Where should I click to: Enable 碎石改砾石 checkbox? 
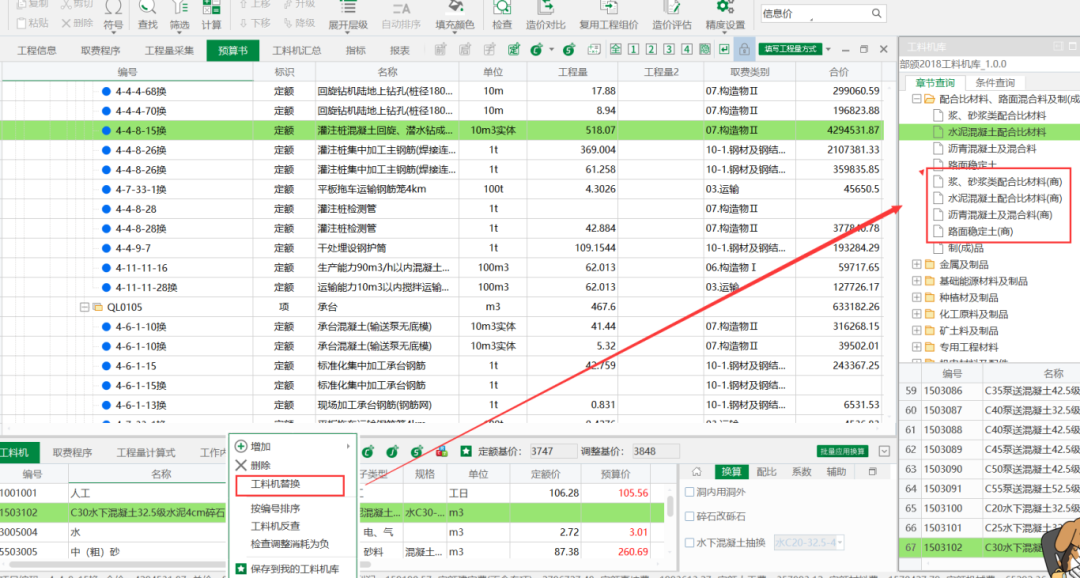pos(690,516)
